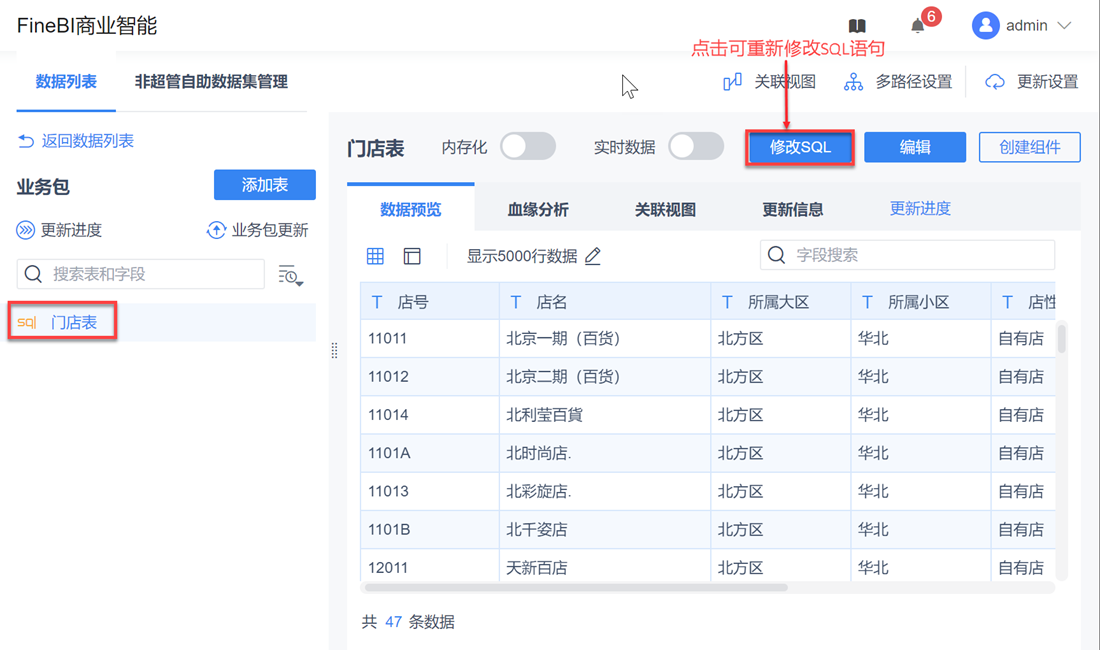Switch to the 血缘分析 tab

click(x=538, y=210)
